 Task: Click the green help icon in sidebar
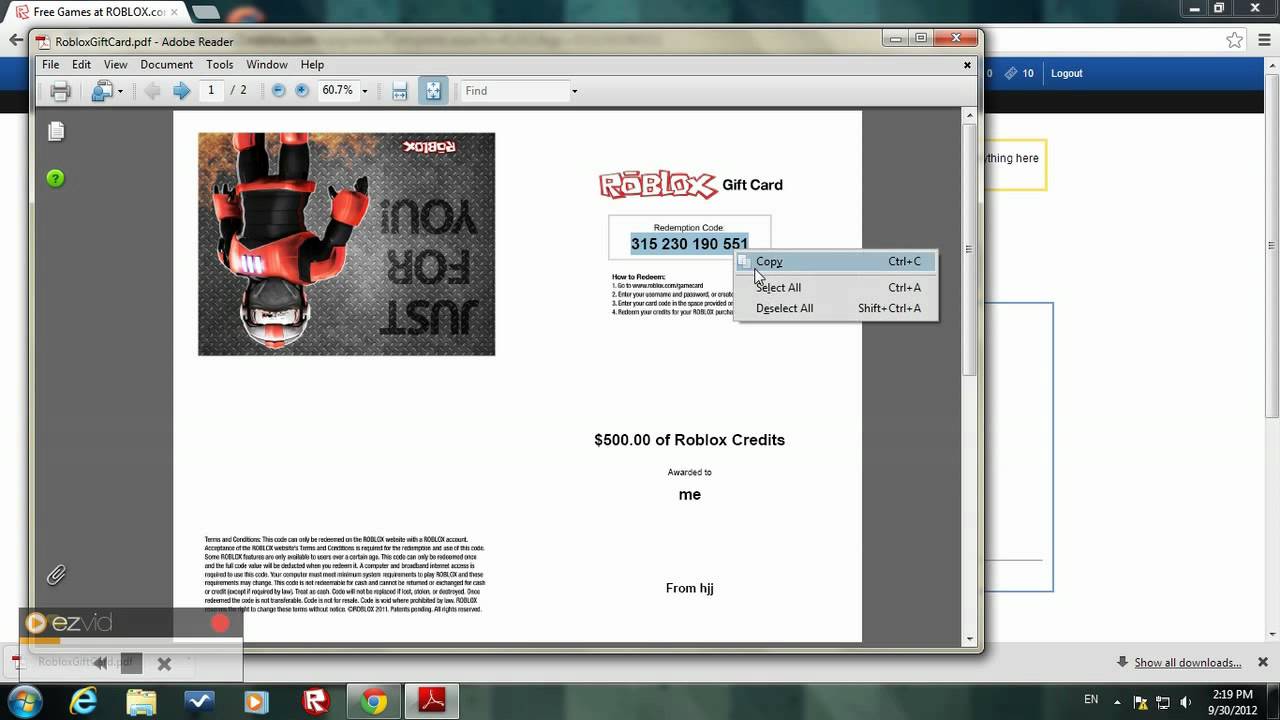pos(55,178)
